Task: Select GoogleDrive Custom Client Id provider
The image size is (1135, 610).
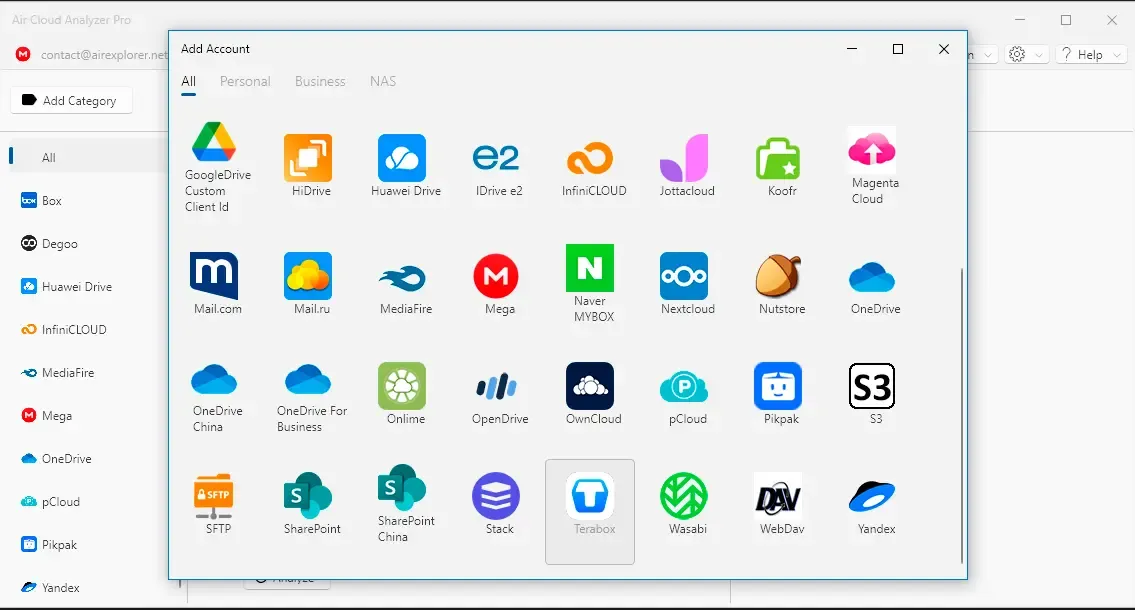Action: pos(217,167)
